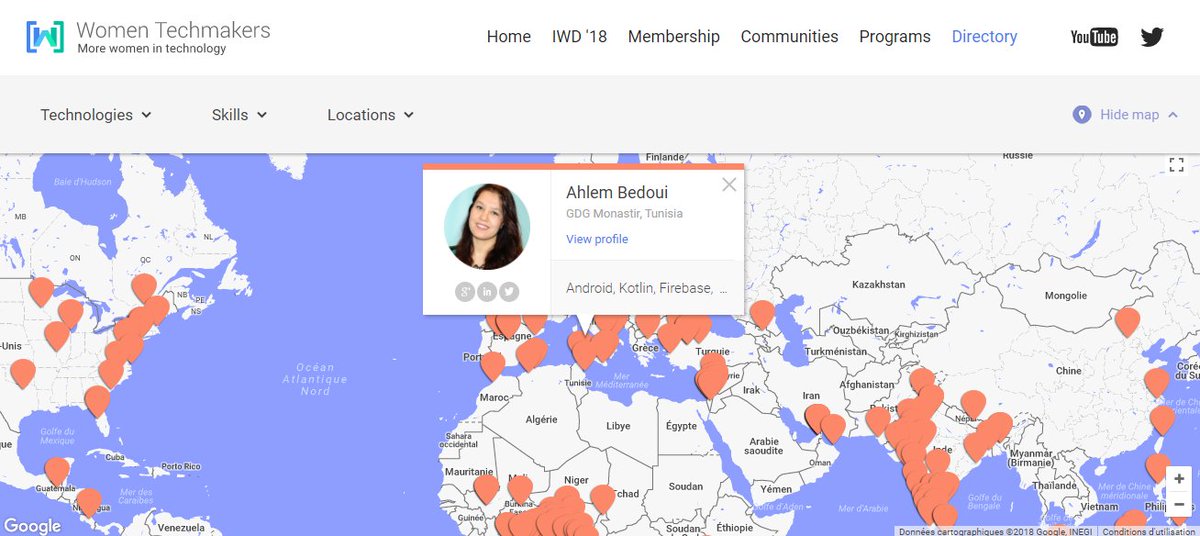
Task: Click the LinkedIn icon under profile photo
Action: click(487, 292)
